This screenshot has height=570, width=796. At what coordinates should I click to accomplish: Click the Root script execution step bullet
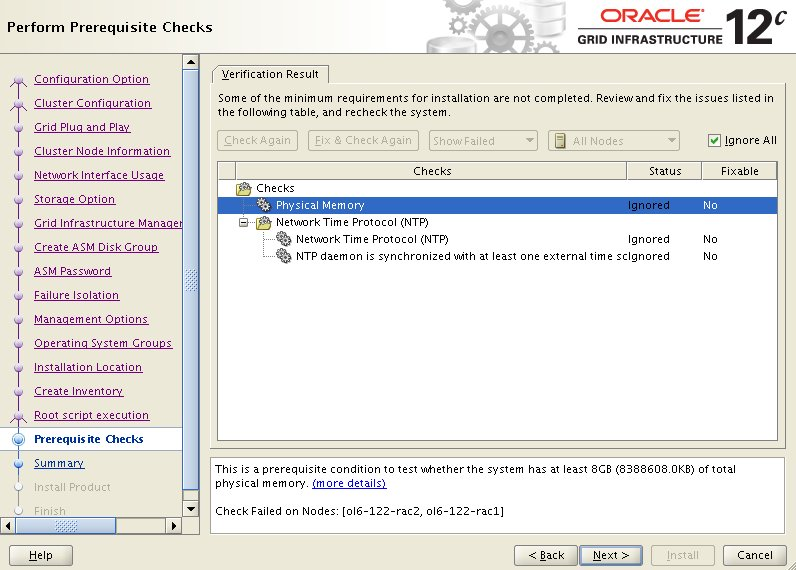point(18,416)
